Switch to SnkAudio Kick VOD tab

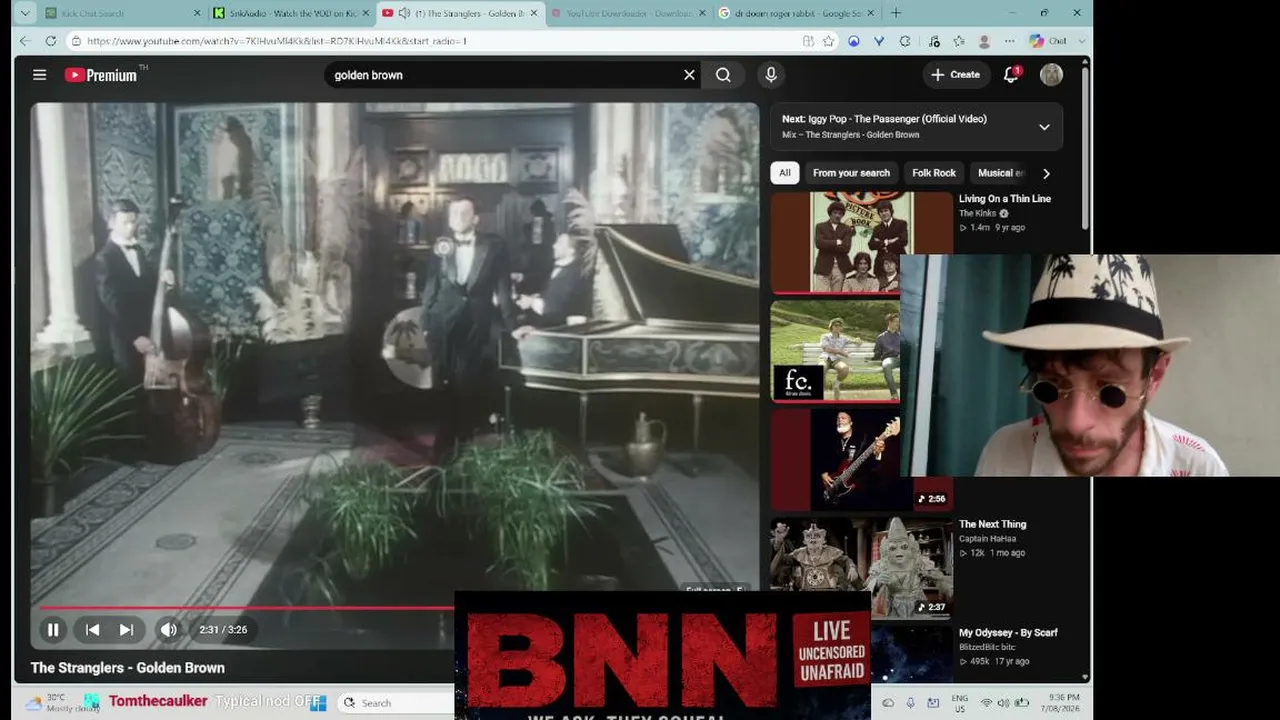tap(292, 13)
